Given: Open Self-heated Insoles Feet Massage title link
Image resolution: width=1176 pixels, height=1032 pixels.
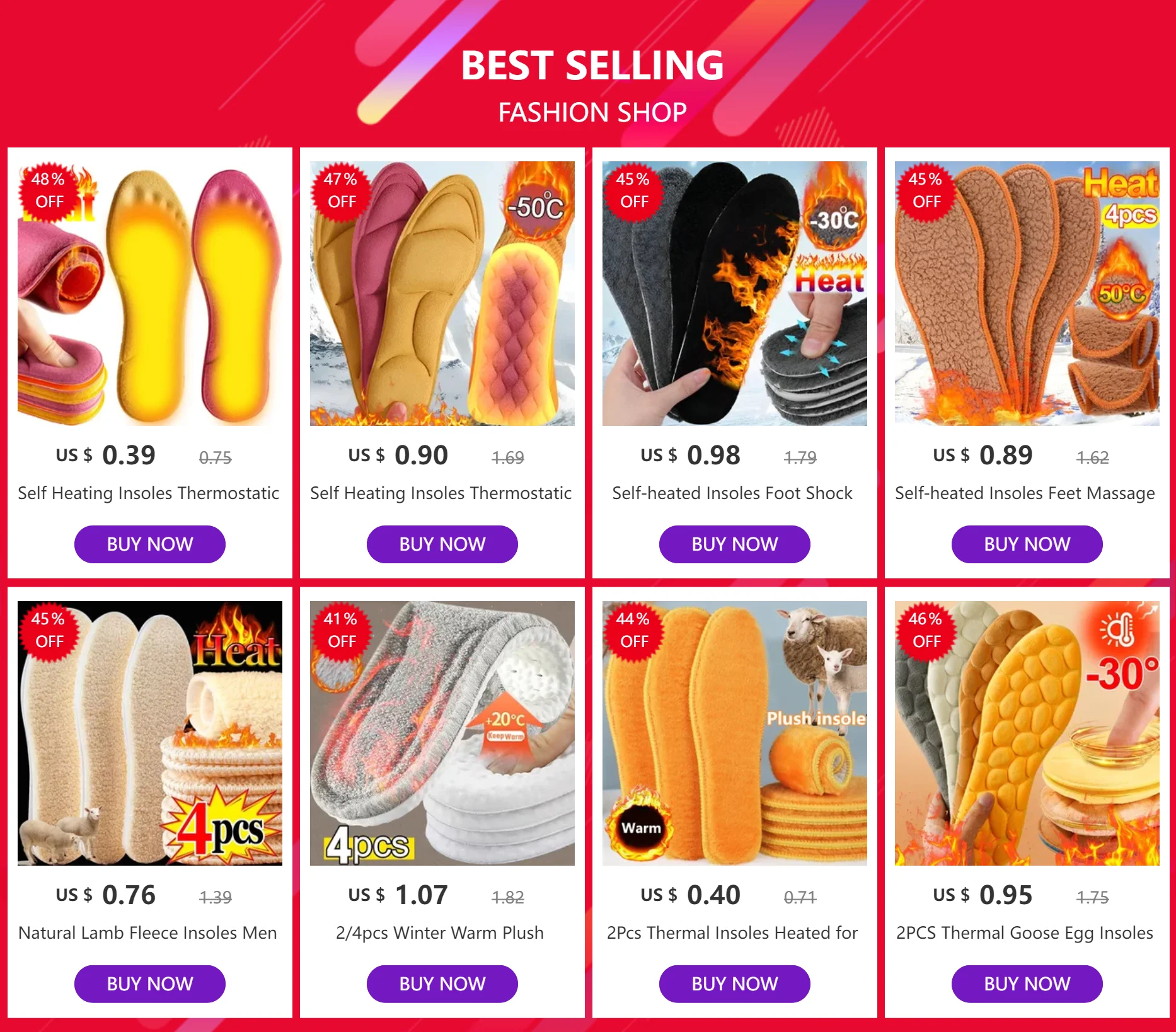Looking at the screenshot, I should [1025, 493].
